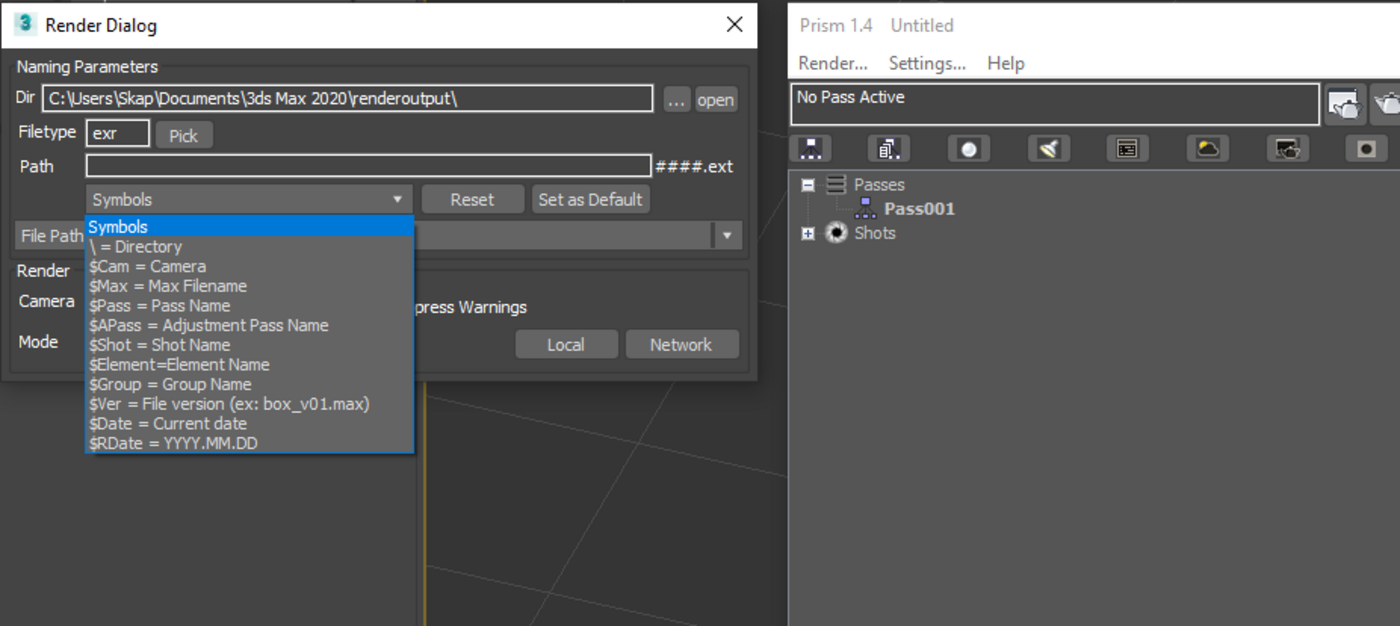Choose the highlighted Symbols list entry
The height and width of the screenshot is (626, 1400).
point(250,227)
